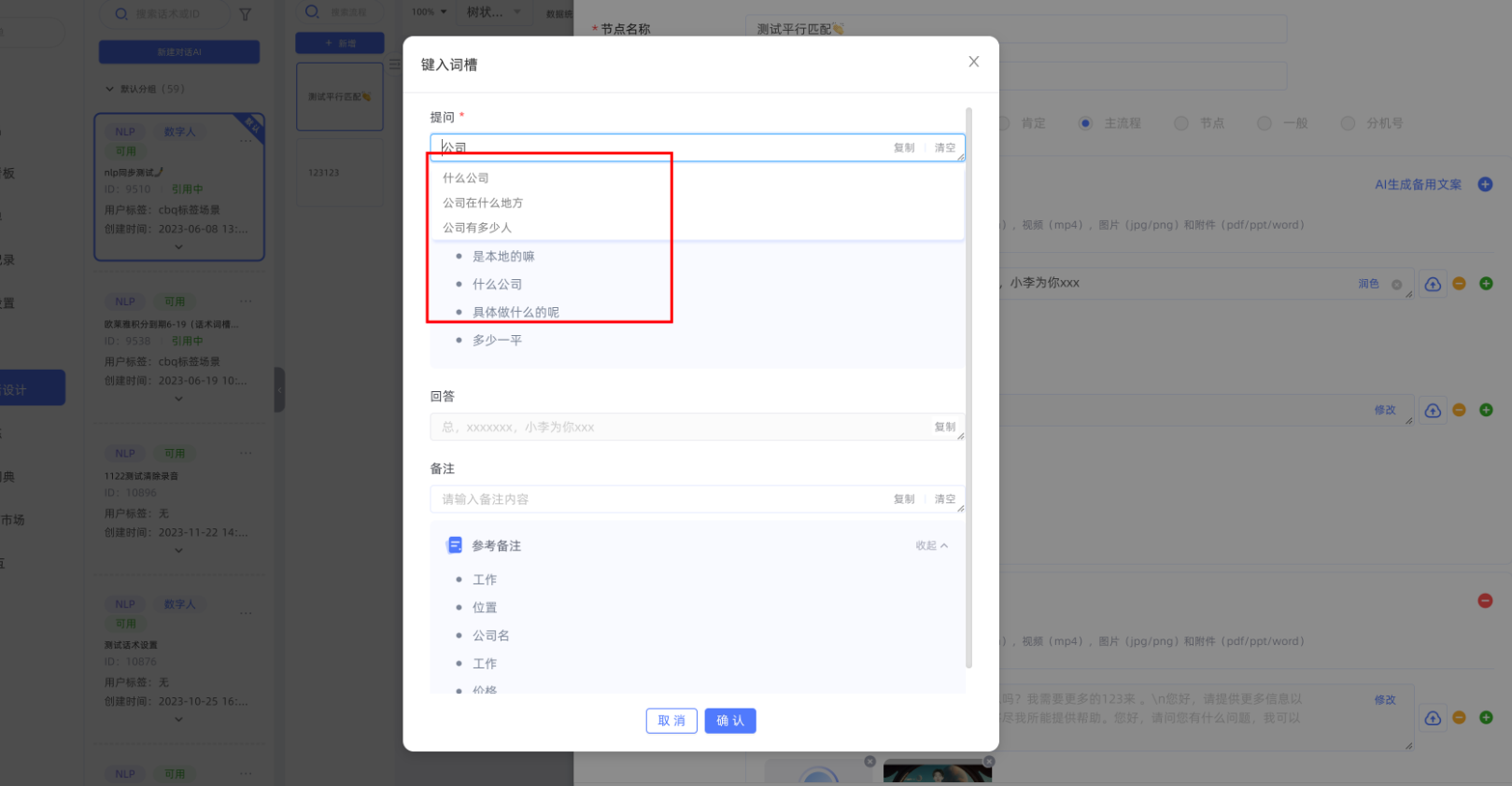
Task: Close the 键入词槽 dialog
Action: (x=973, y=62)
